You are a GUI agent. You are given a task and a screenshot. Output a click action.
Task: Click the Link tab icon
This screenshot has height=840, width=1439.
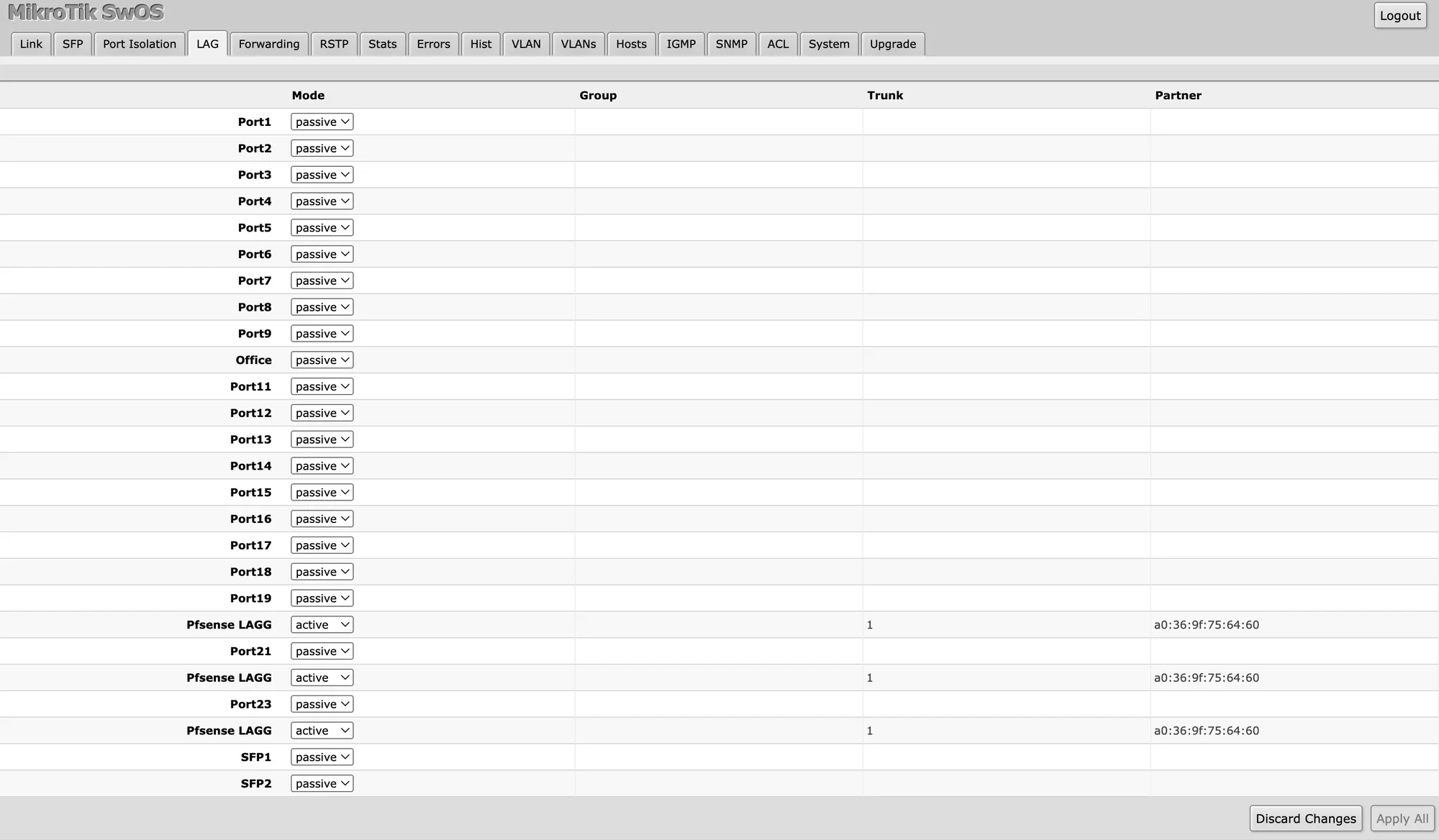coord(31,44)
